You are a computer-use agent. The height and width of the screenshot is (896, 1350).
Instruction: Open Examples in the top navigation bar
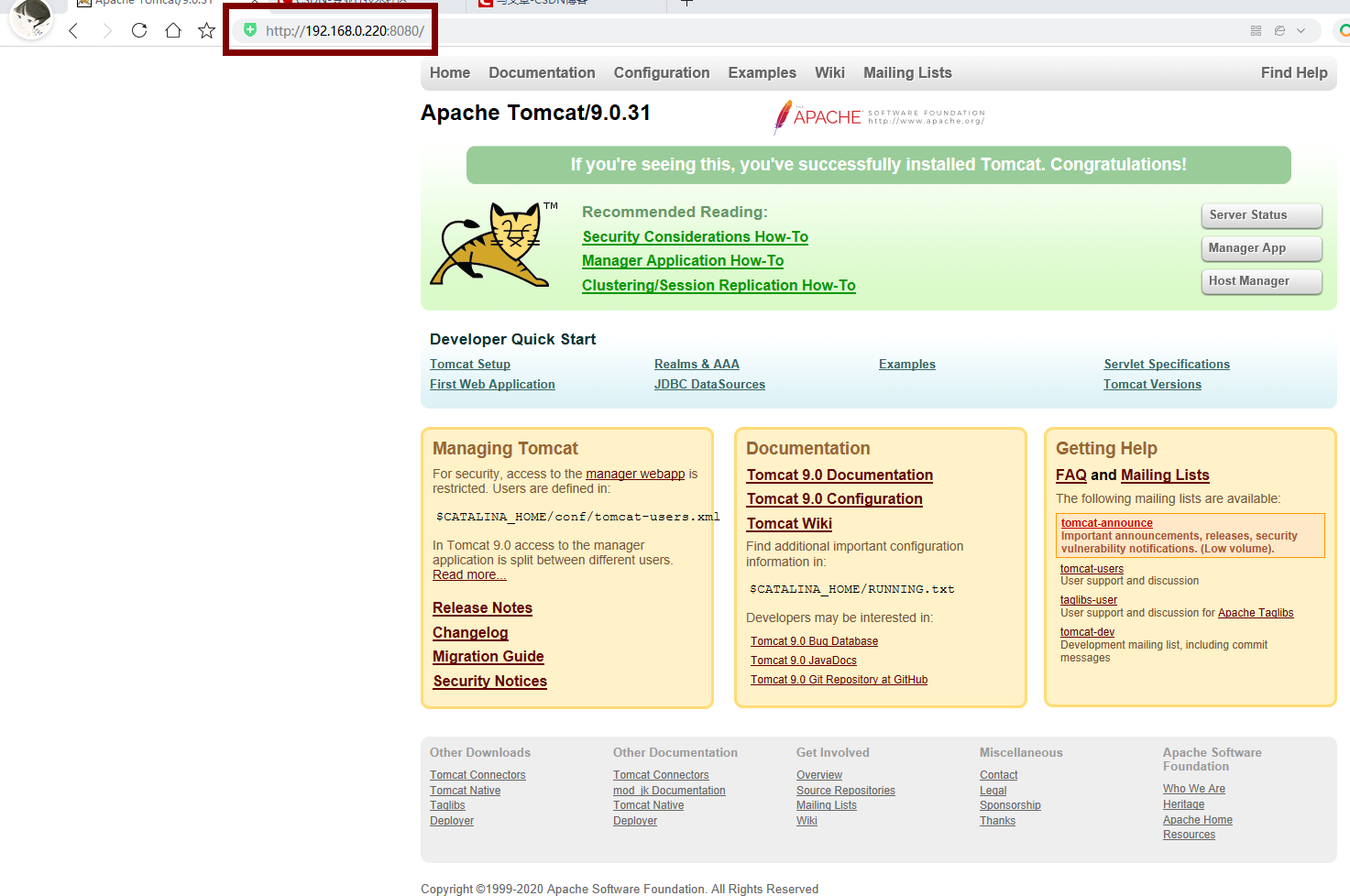763,72
